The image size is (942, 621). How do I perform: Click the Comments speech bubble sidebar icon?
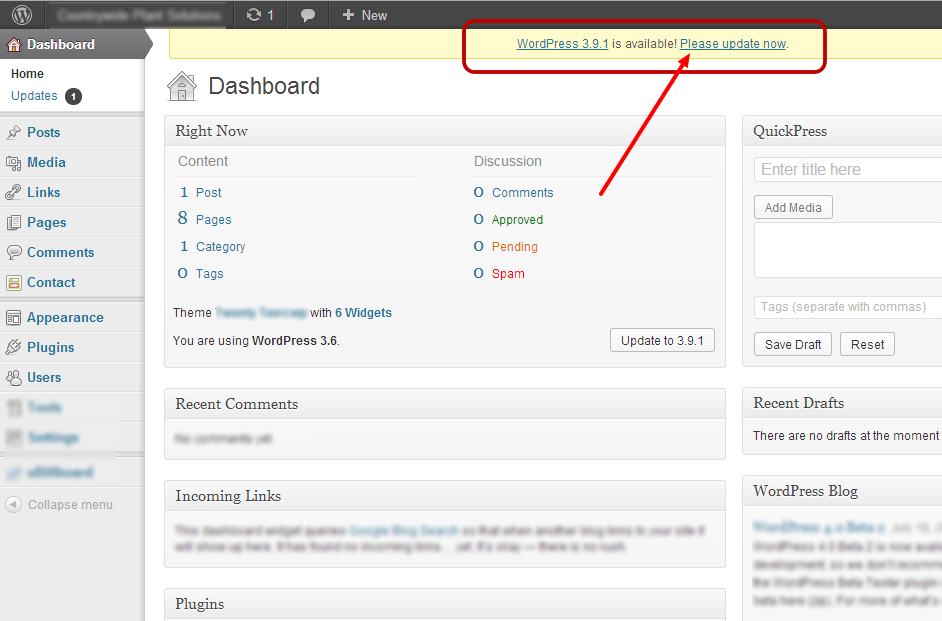13,252
